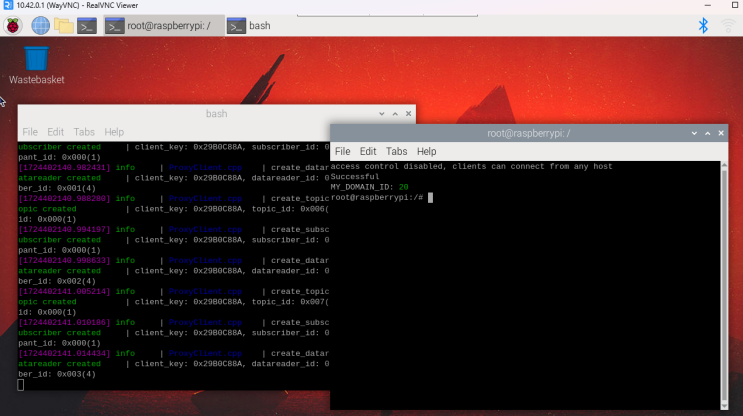
Task: Open File menu in bash window
Action: [30, 132]
